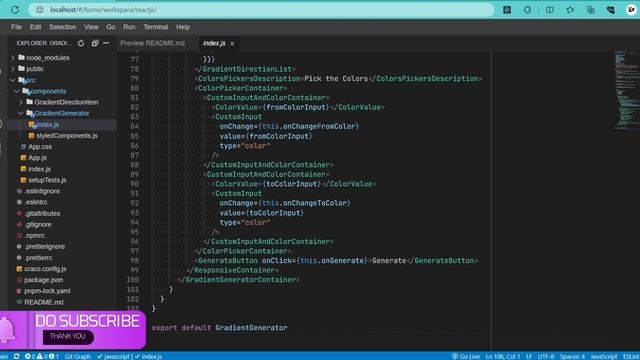640x360 pixels.
Task: Open README.md file in Explorer
Action: coord(43,302)
